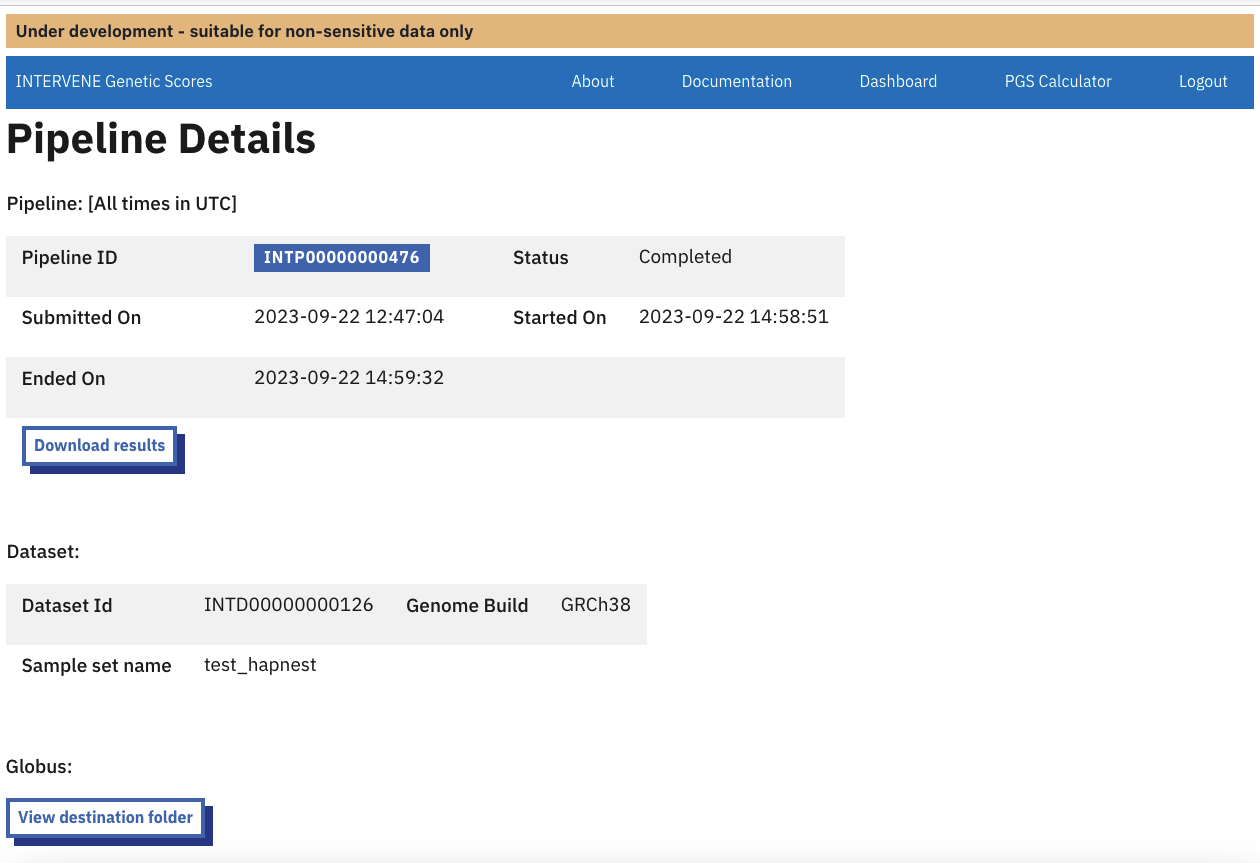Click the GRCh38 genome build value
This screenshot has height=863, width=1260.
595,605
